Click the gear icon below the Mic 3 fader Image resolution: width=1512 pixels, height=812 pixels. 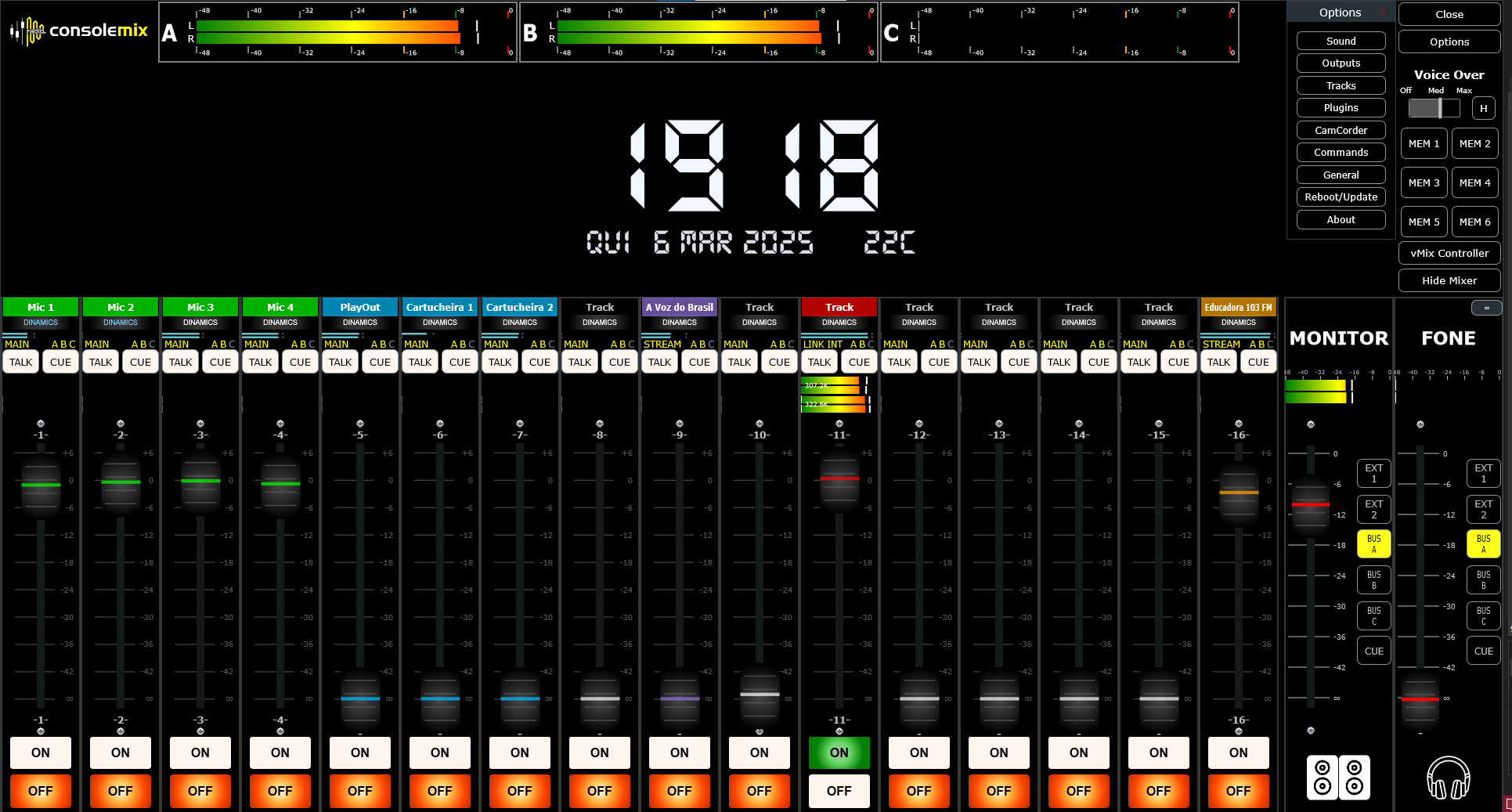point(200,731)
